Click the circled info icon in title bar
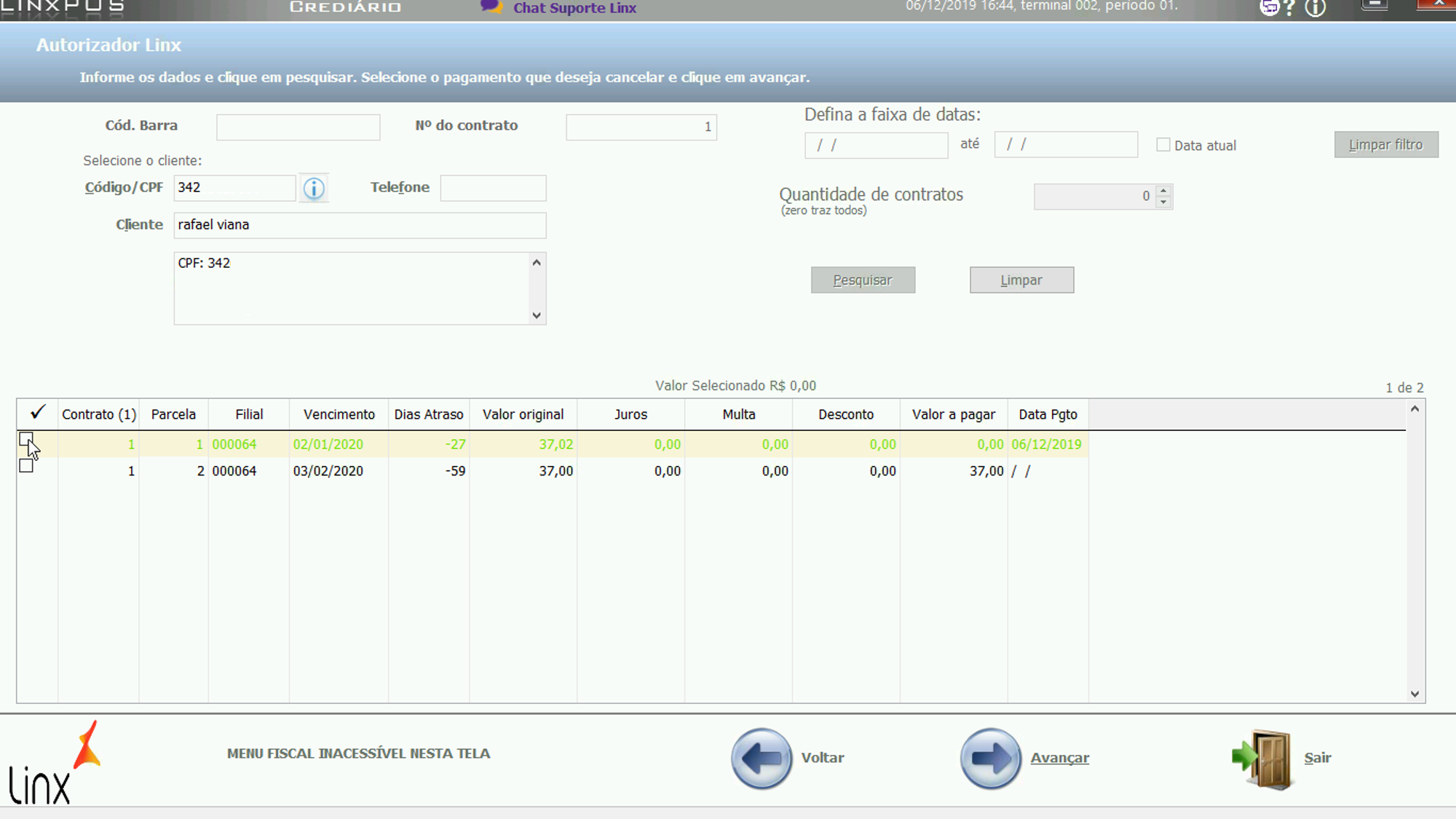The height and width of the screenshot is (819, 1456). point(1315,9)
